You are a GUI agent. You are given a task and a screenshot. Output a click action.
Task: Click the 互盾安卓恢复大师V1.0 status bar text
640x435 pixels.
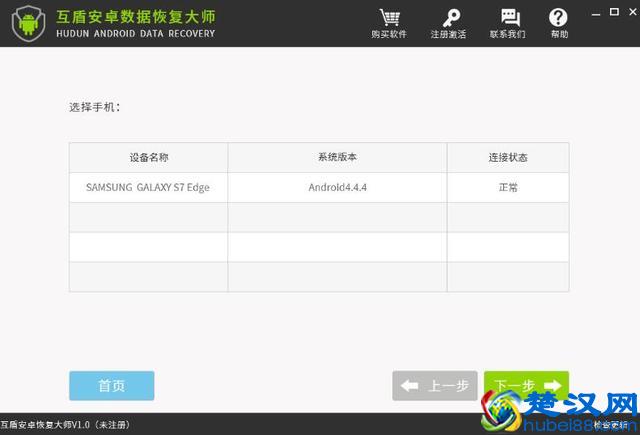coord(65,425)
